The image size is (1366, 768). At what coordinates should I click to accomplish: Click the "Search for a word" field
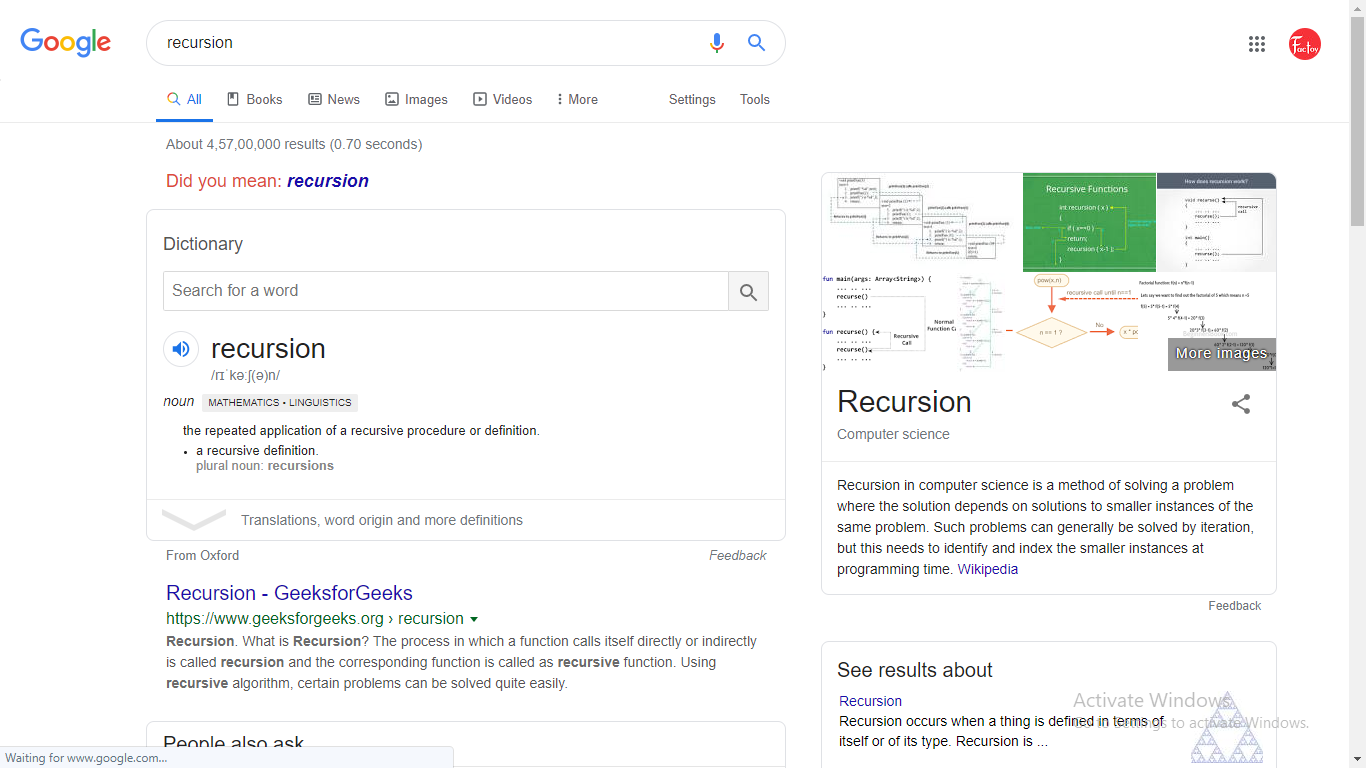pyautogui.click(x=445, y=291)
